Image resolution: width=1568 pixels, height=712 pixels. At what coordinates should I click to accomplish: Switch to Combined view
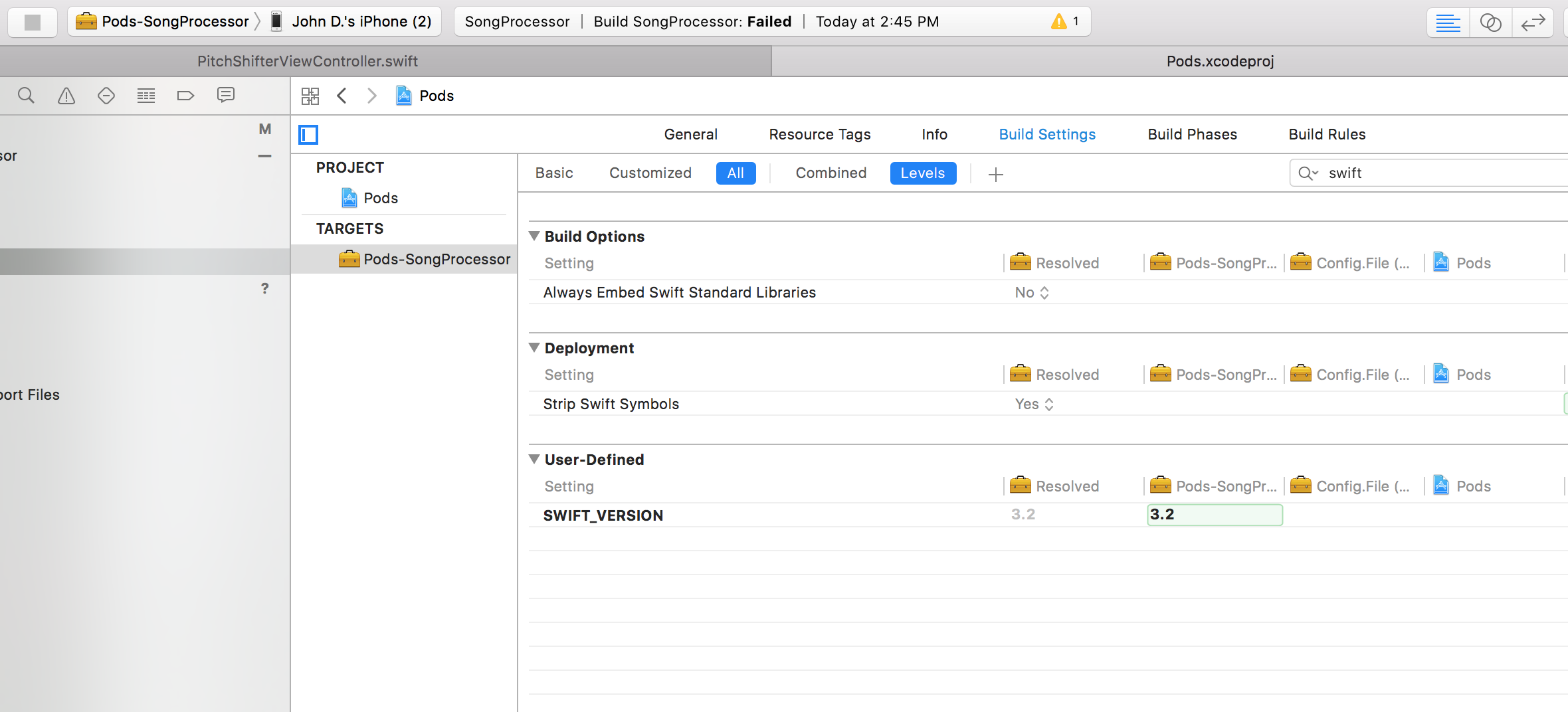pos(831,173)
